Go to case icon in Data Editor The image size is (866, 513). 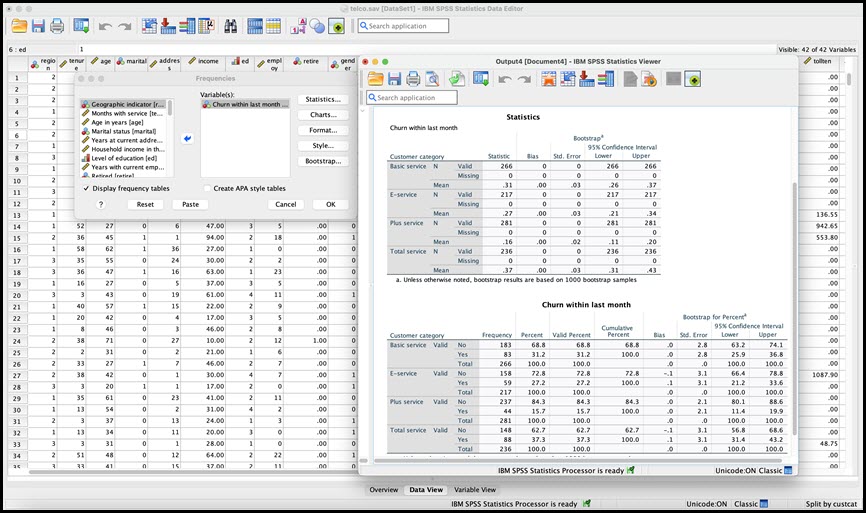(149, 26)
